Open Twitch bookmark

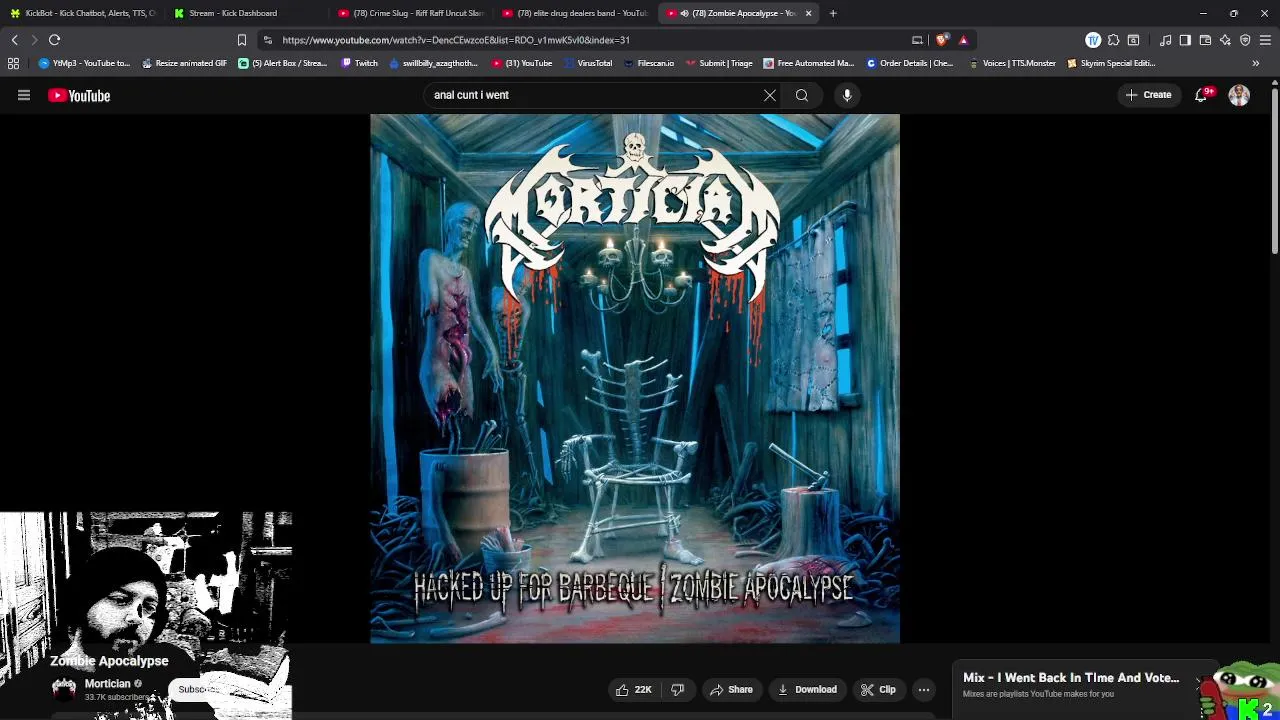coord(359,63)
